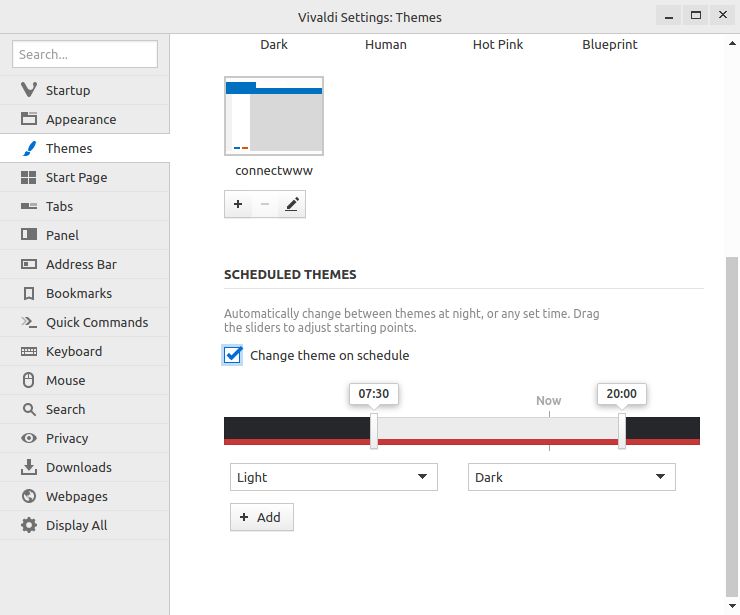Click the Webpages globe icon
Screen dimensions: 740x615
pyautogui.click(x=28, y=496)
